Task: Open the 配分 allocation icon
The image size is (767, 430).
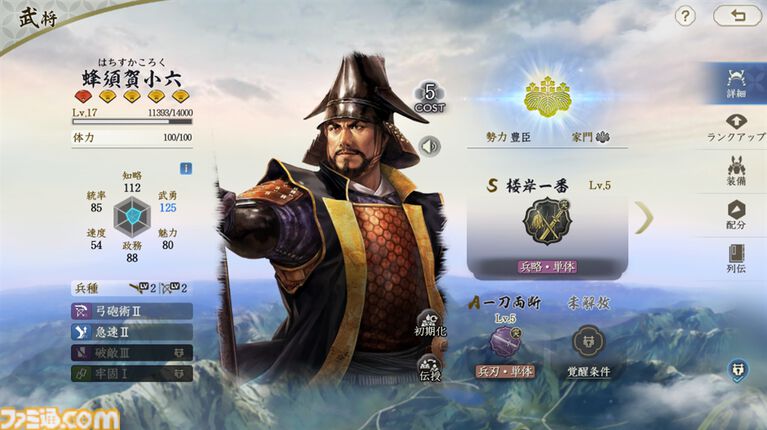Action: 736,215
